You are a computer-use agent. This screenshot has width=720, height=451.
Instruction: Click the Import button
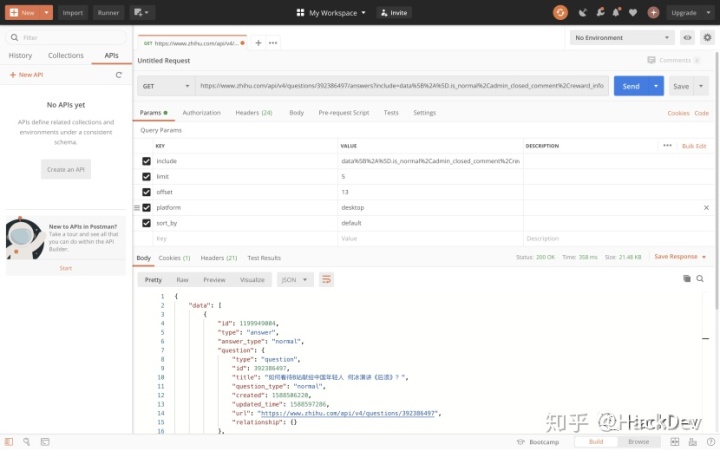click(x=73, y=12)
